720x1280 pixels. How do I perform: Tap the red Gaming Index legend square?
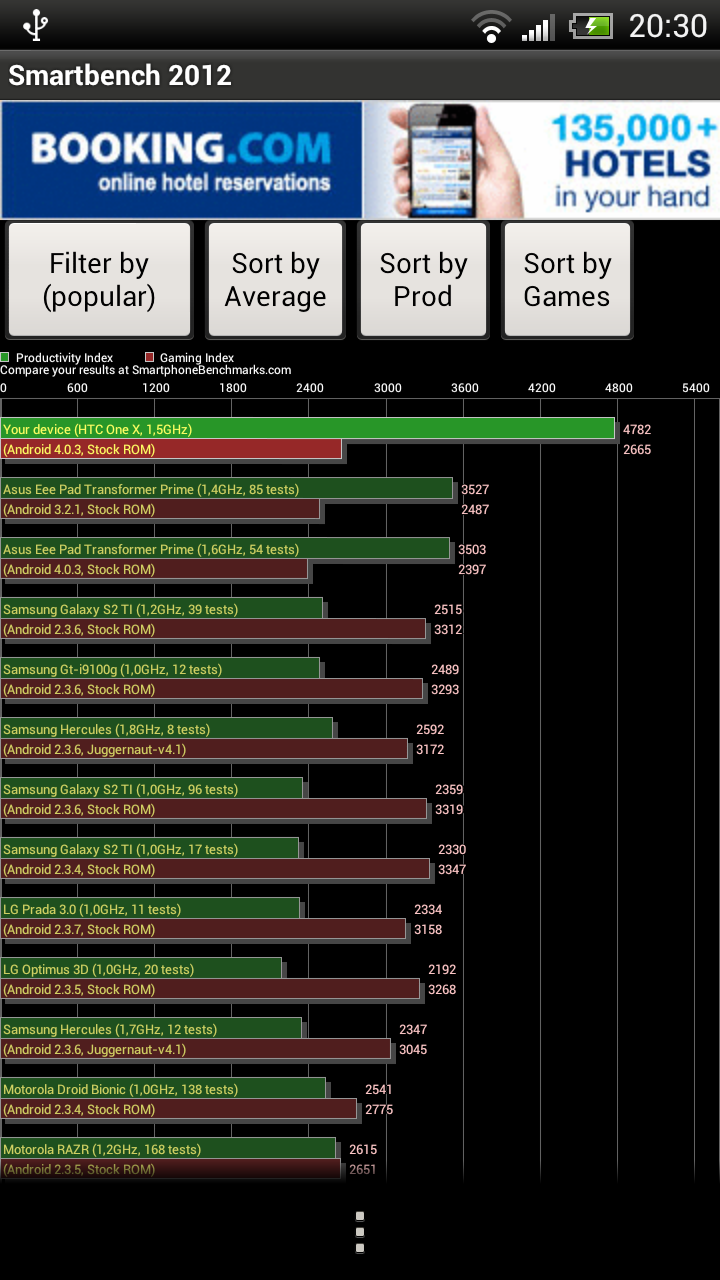(150, 357)
